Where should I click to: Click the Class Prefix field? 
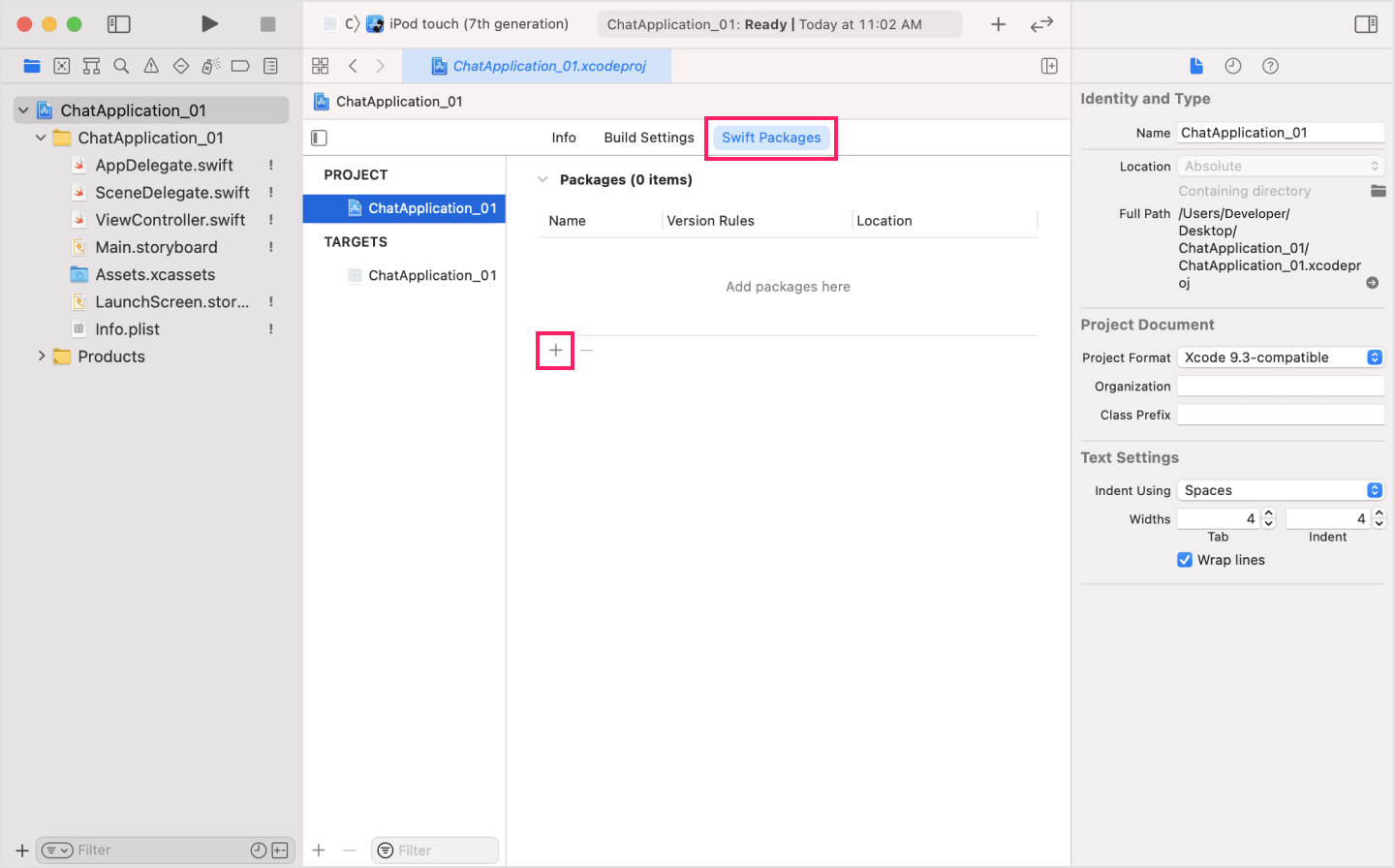coord(1281,415)
